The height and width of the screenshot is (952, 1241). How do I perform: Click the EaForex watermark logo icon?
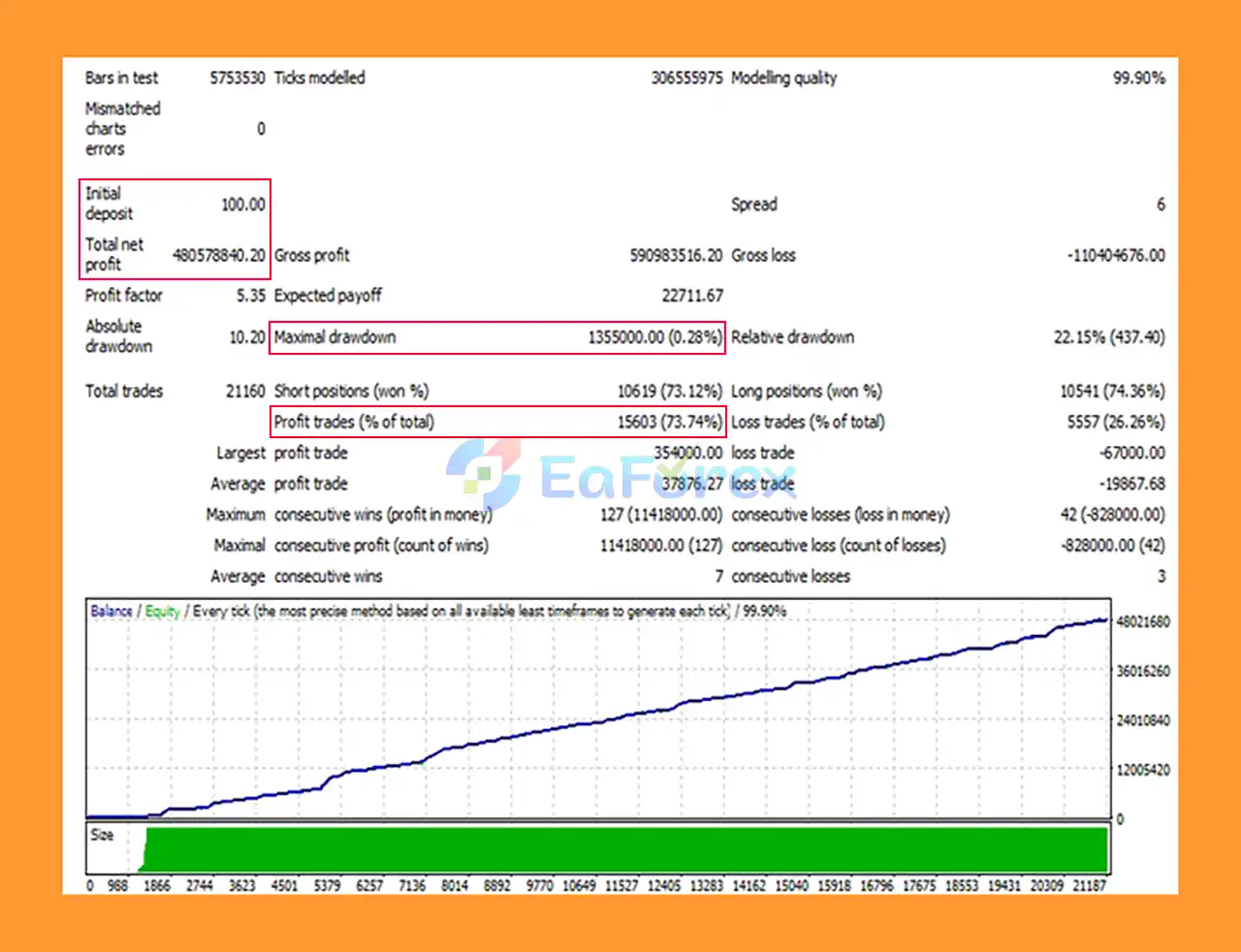[x=484, y=472]
